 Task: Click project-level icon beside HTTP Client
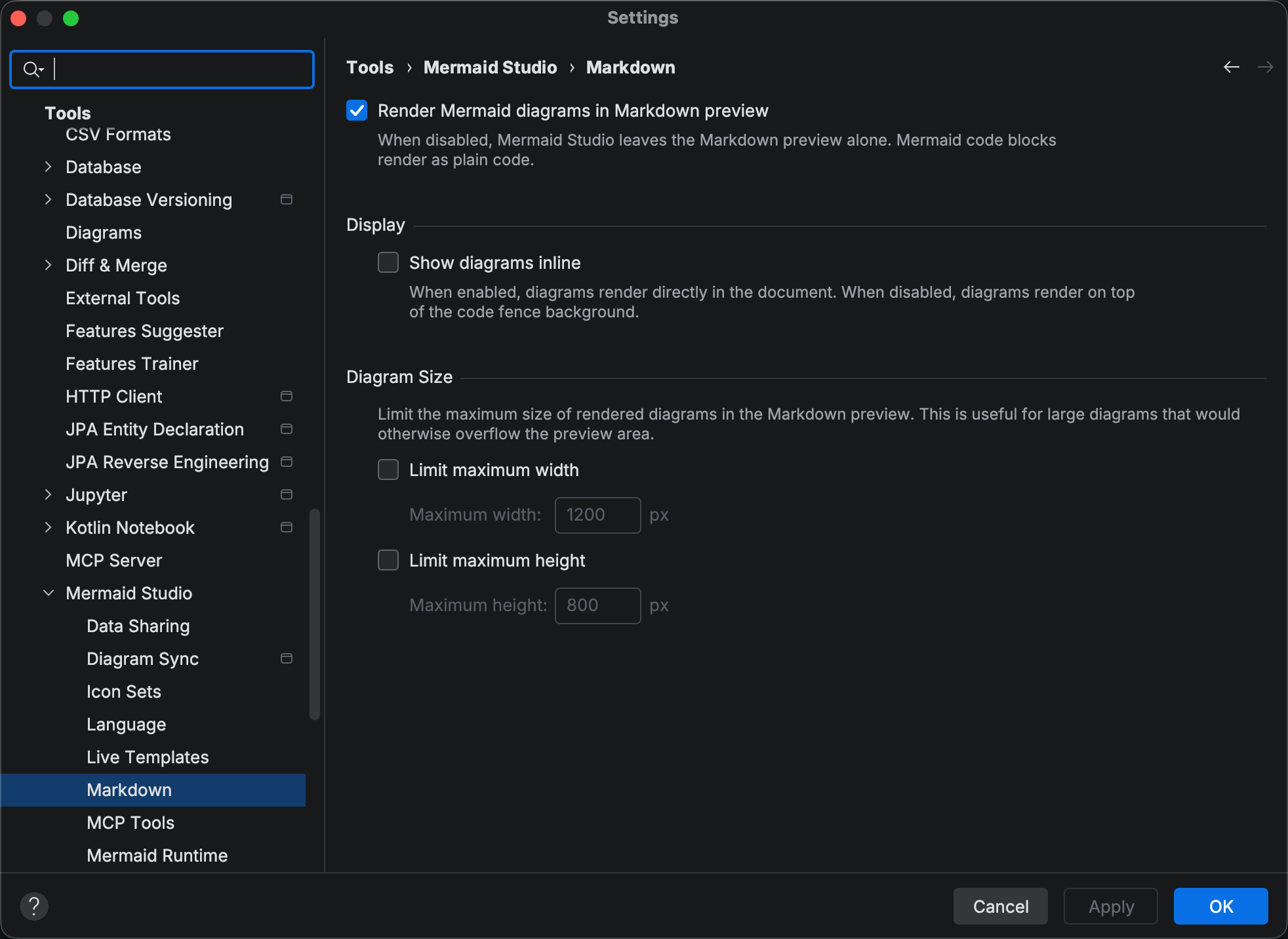(x=287, y=396)
